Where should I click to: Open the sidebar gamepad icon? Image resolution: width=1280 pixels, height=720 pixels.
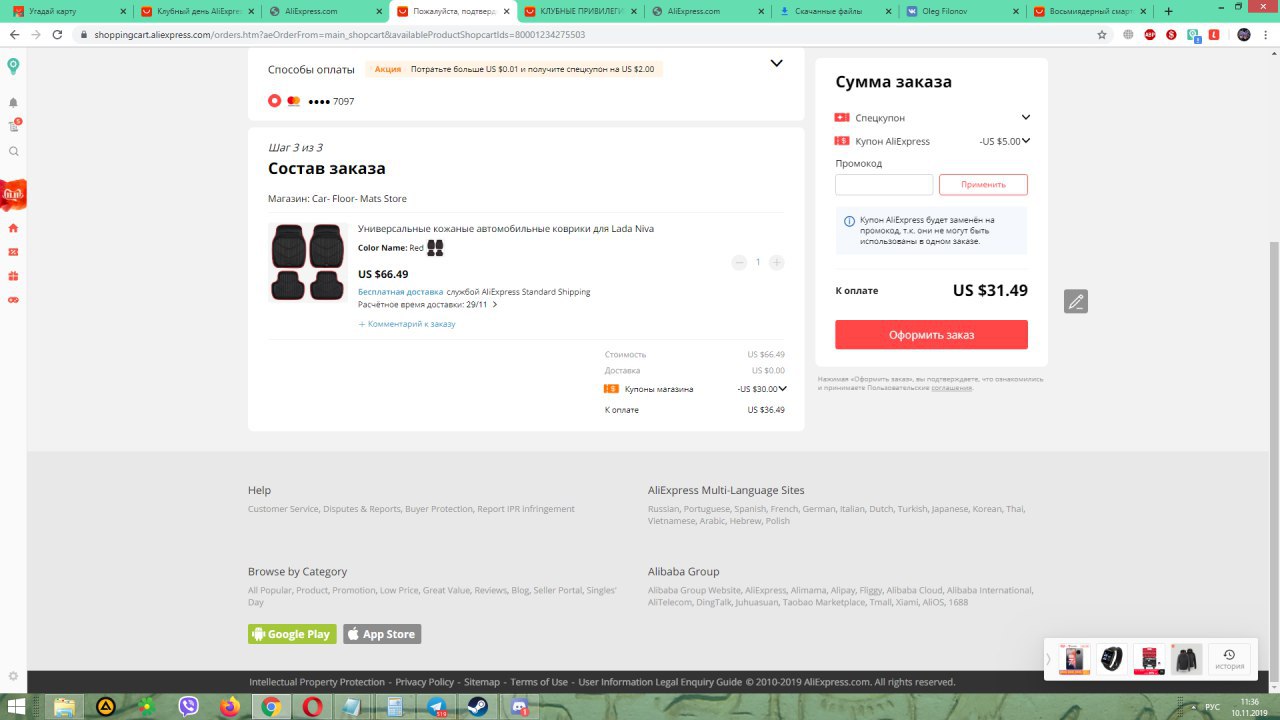point(13,300)
